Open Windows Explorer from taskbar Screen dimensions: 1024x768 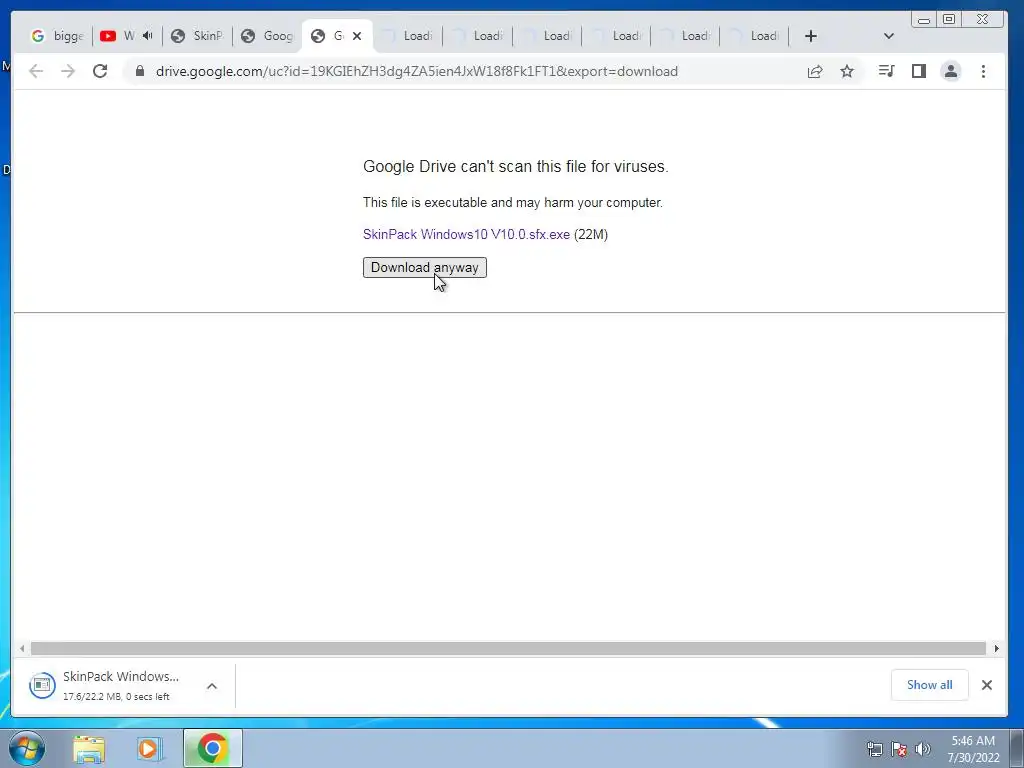pos(89,749)
